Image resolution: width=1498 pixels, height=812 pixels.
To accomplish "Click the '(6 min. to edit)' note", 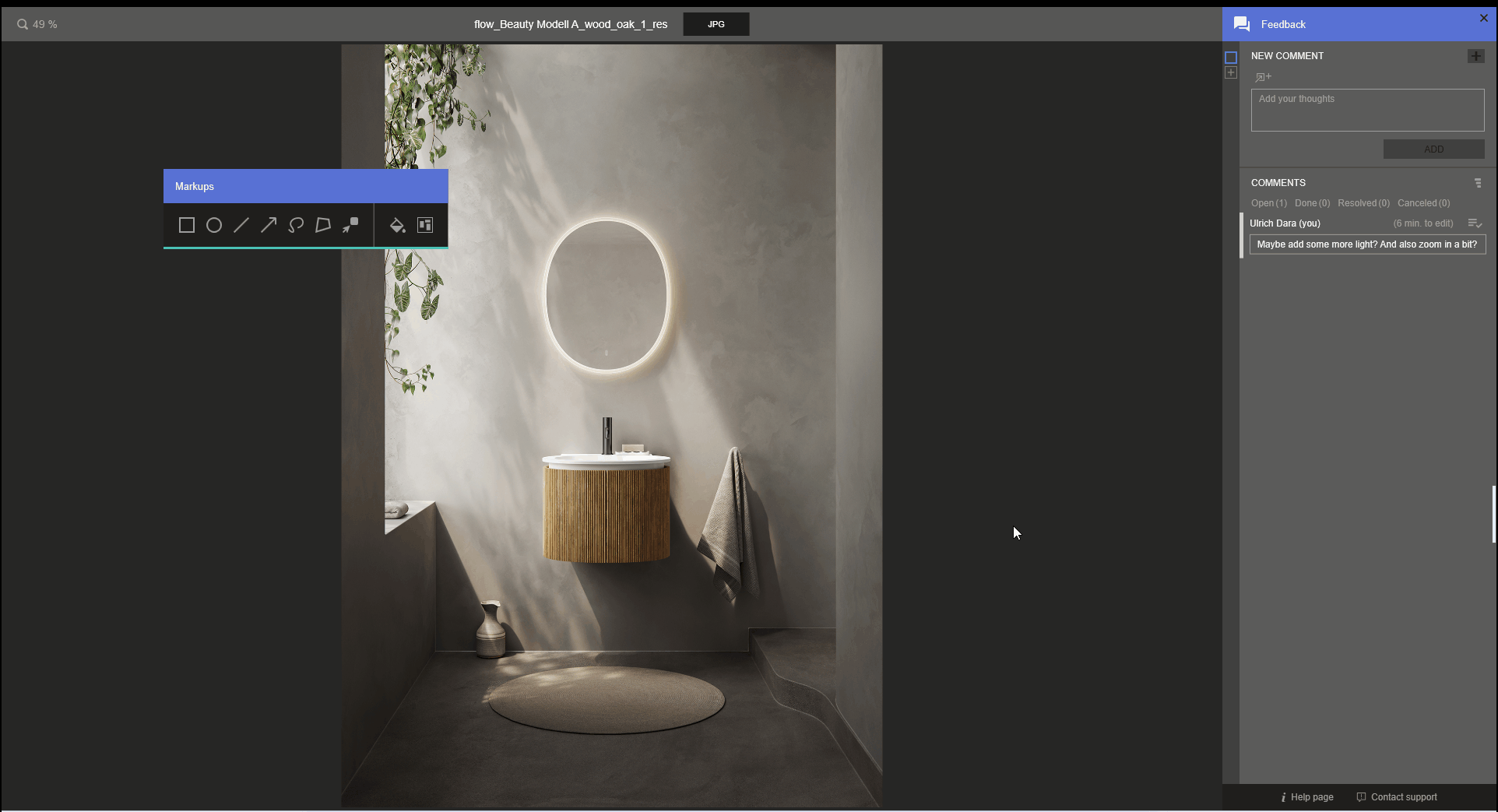I will 1422,223.
